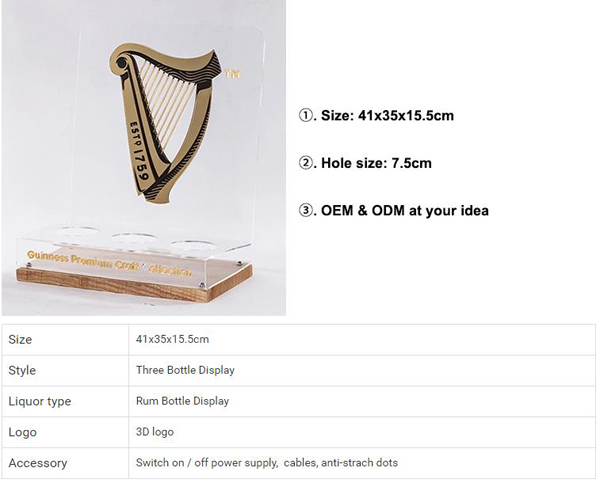The height and width of the screenshot is (483, 600).
Task: Click the 3D logo table value
Action: (155, 432)
